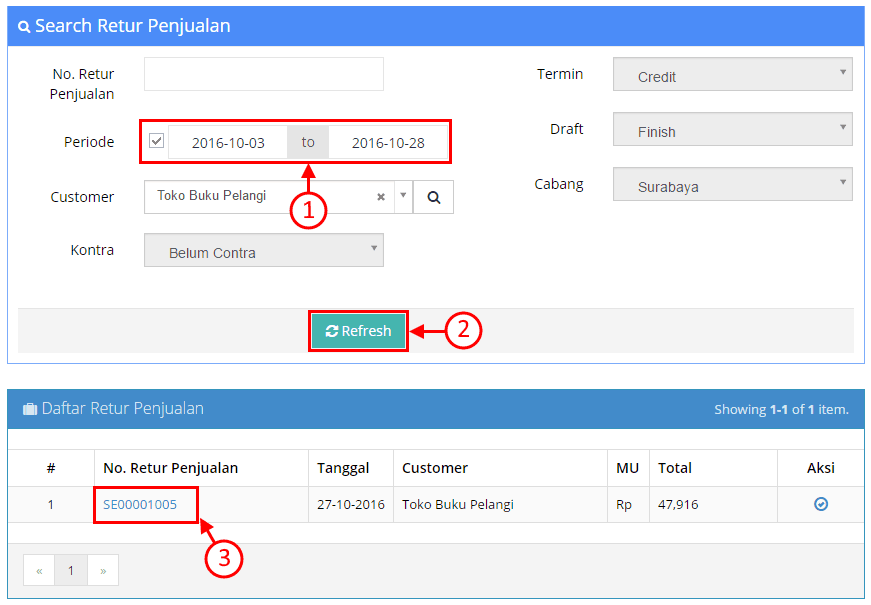
Task: Open return document SE00001005
Action: [x=140, y=505]
